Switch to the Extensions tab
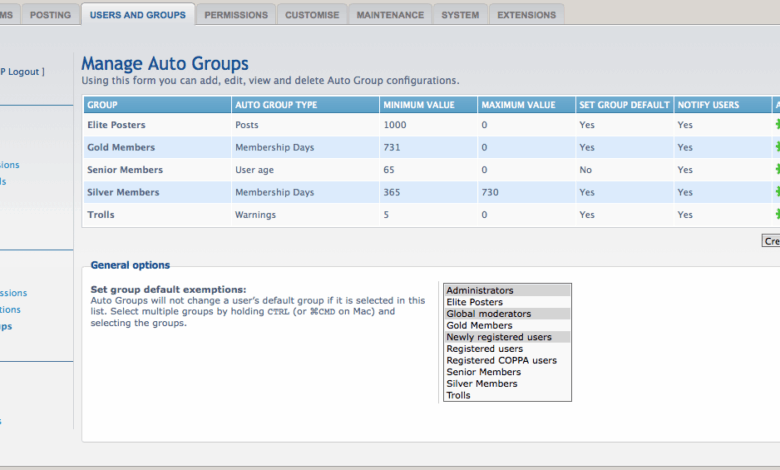The image size is (780, 470). tap(527, 15)
